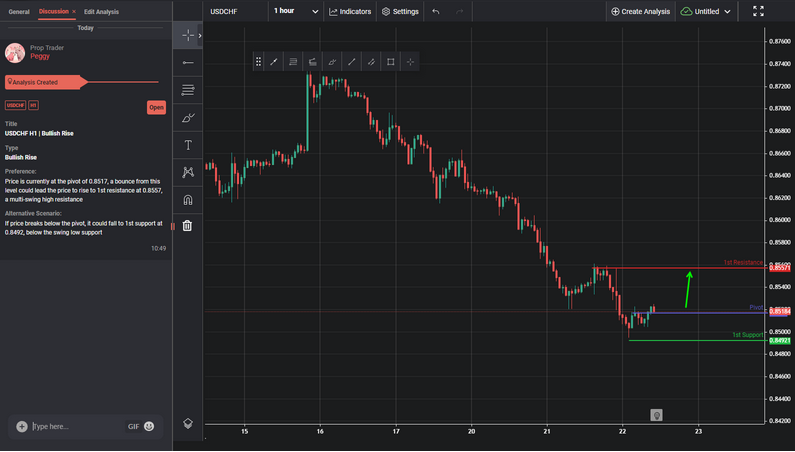Viewport: 795px width, 452px height.
Task: Open chart Settings
Action: [x=400, y=11]
